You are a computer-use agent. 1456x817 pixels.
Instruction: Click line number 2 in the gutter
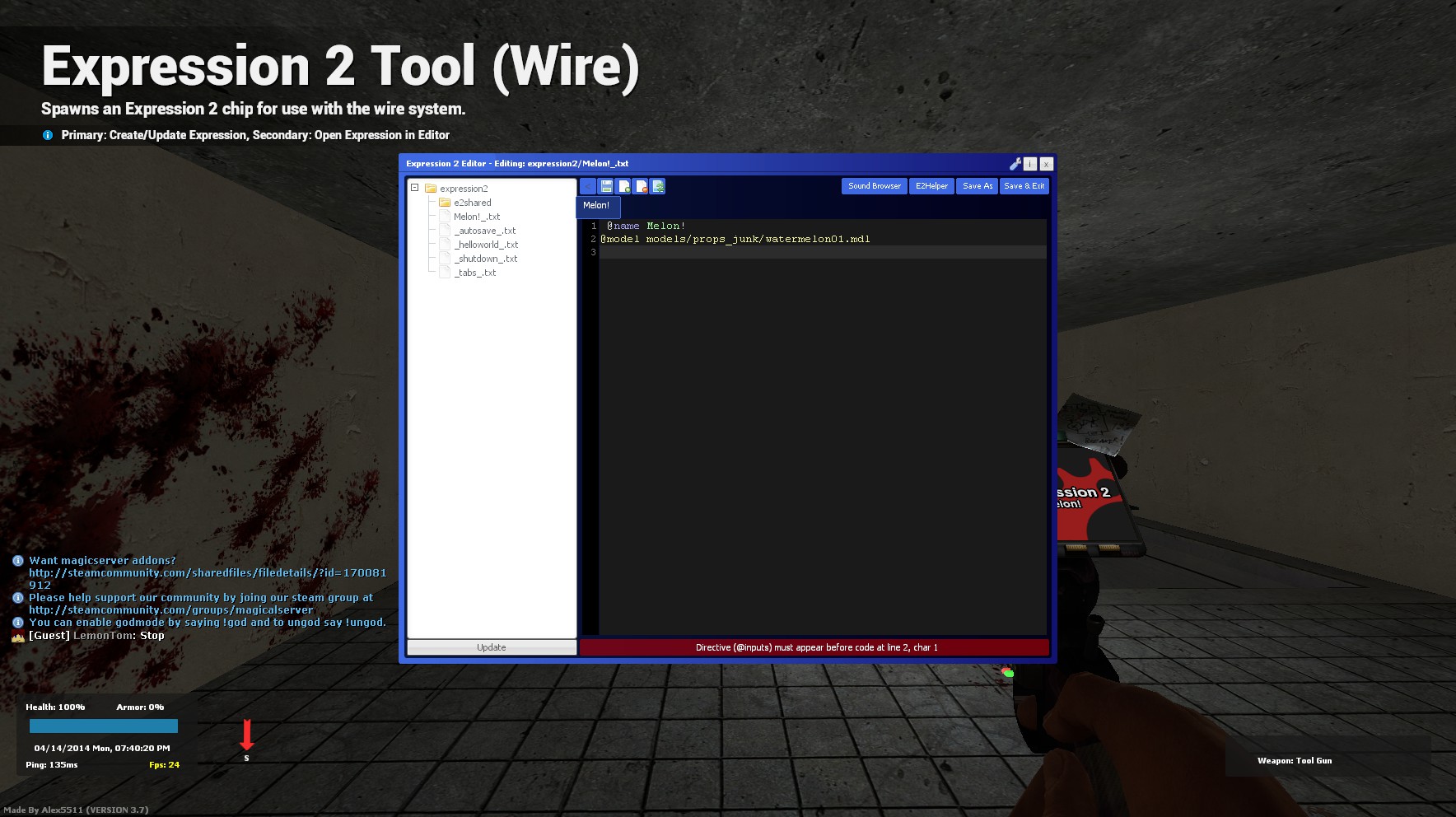593,239
